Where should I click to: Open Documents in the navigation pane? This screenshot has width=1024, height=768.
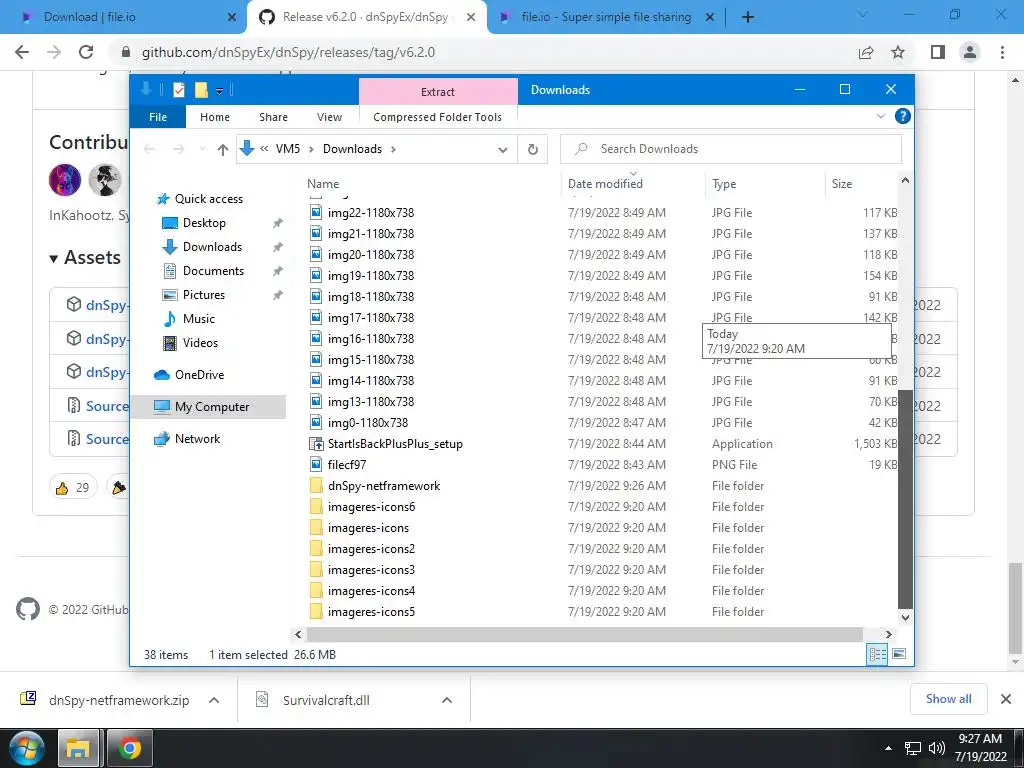tap(213, 270)
